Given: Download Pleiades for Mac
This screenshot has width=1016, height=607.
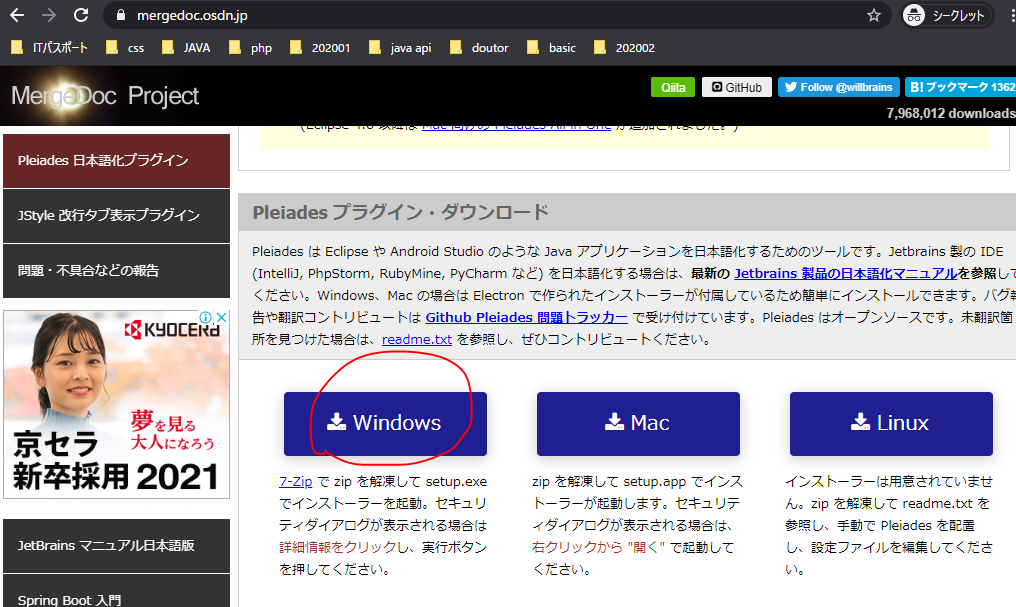Looking at the screenshot, I should tap(638, 424).
